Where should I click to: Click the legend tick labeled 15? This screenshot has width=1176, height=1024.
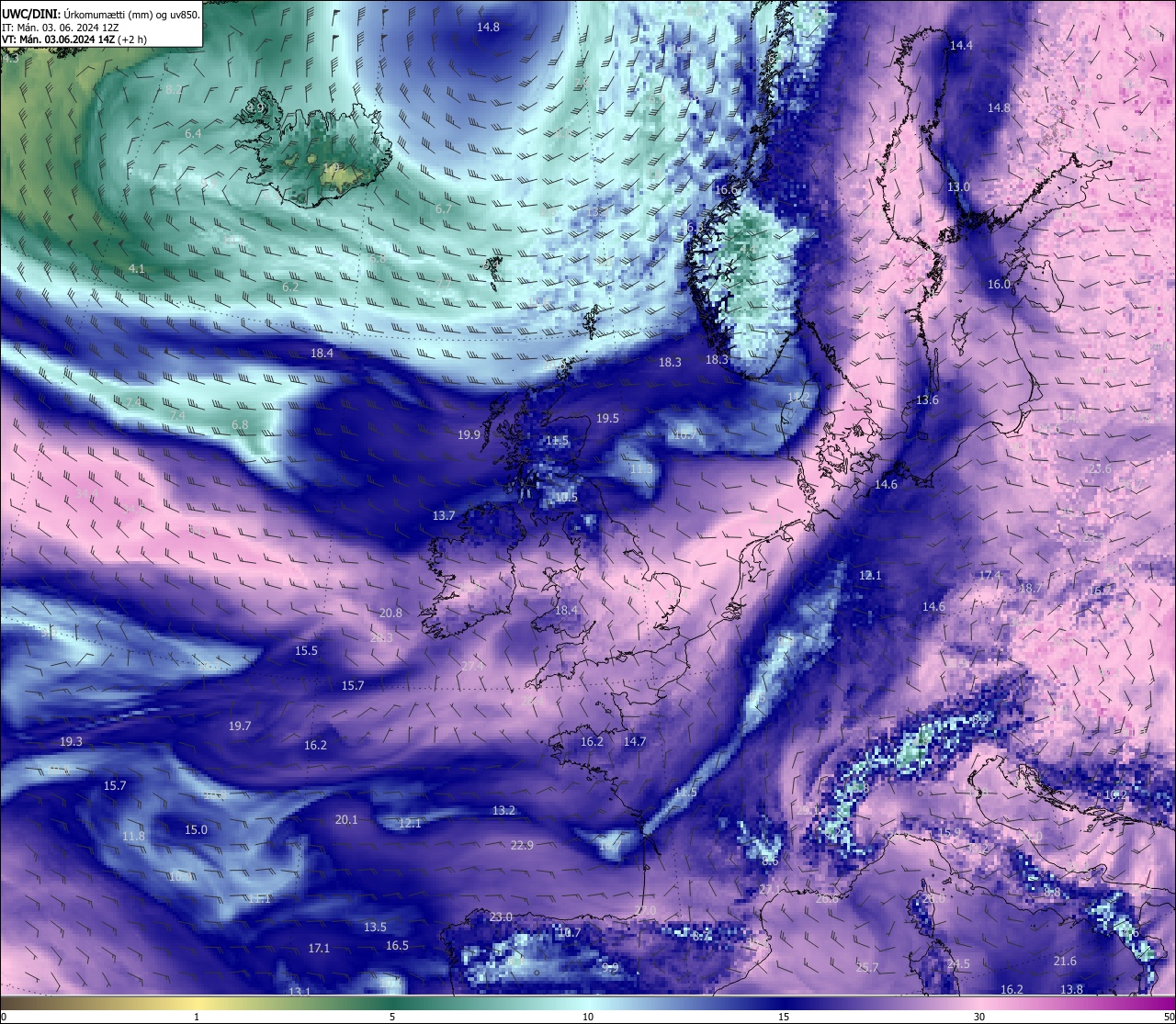pyautogui.click(x=784, y=1017)
